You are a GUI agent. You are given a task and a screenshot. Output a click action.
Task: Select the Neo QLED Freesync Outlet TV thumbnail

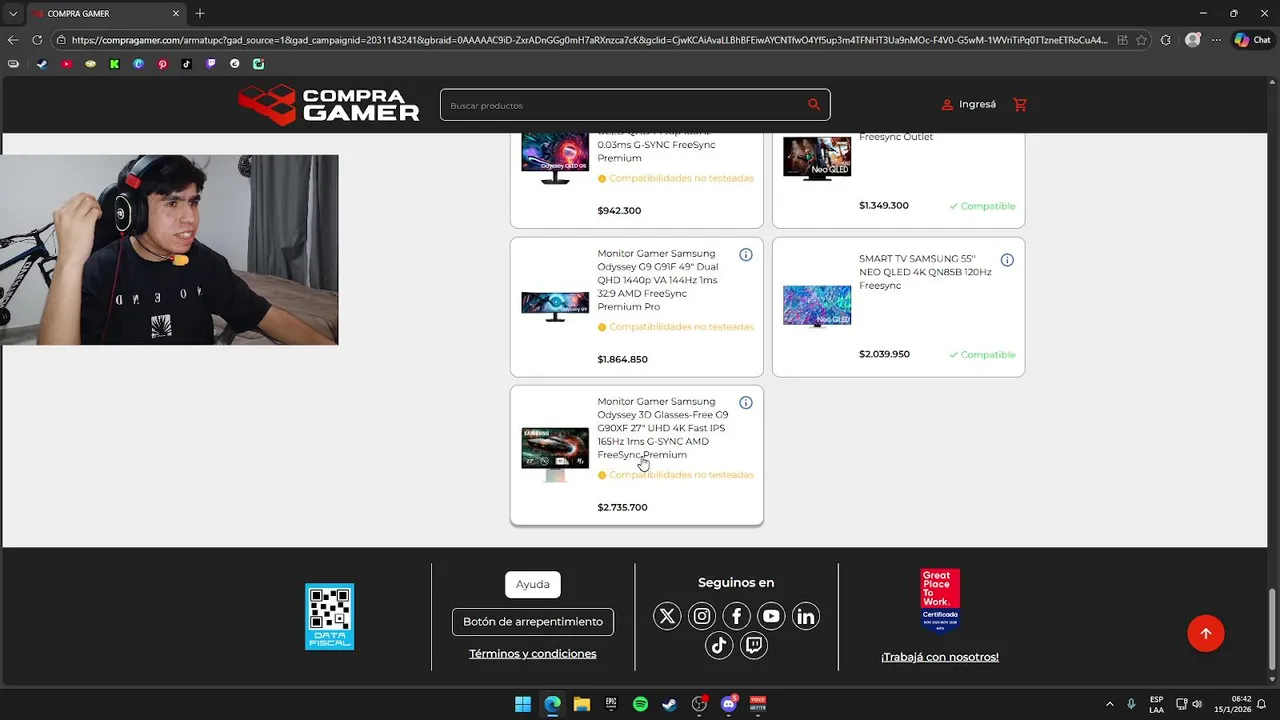pyautogui.click(x=817, y=158)
